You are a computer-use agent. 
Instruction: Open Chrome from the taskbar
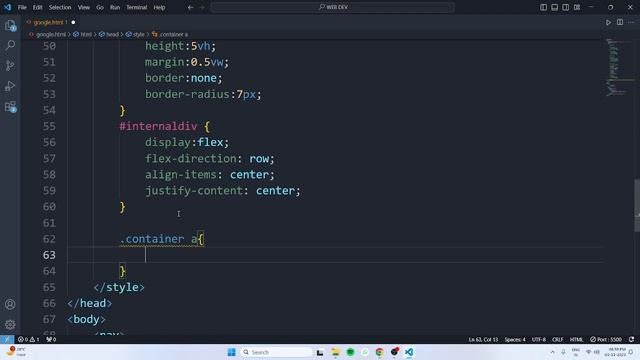380,352
